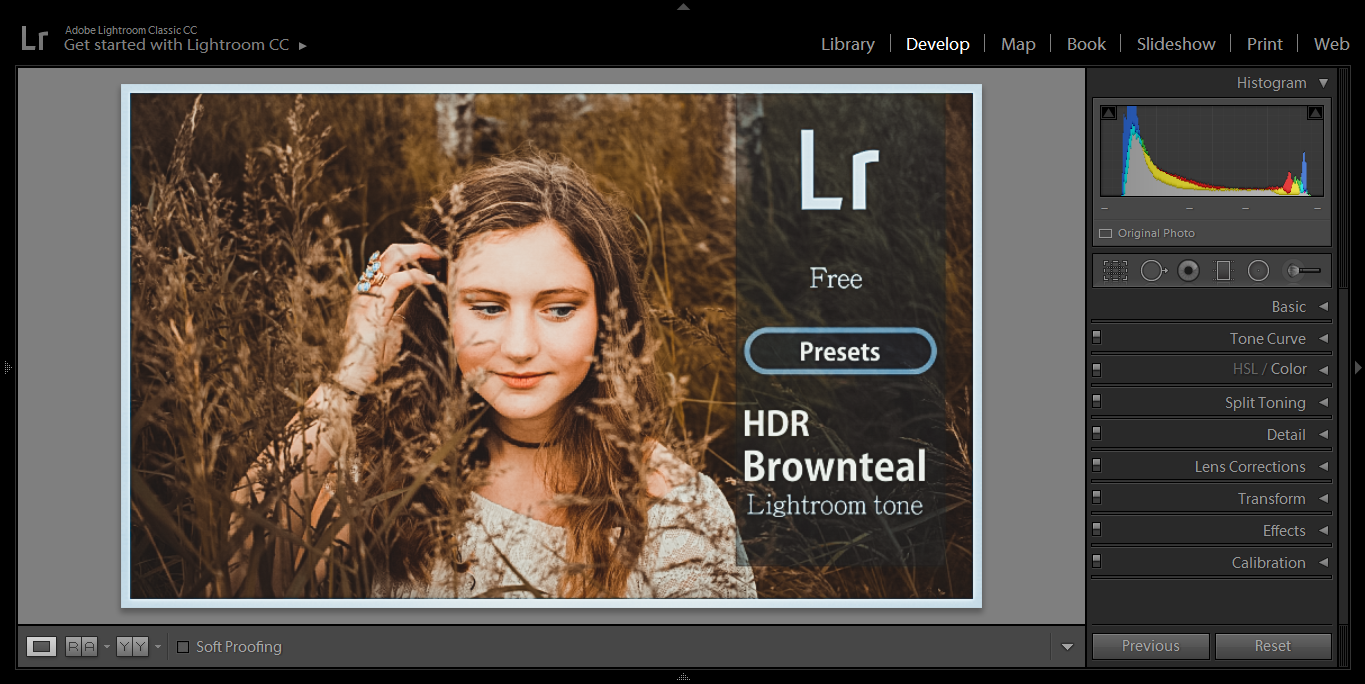Click Get started with Lightroom CC link
This screenshot has height=684, width=1365.
176,45
